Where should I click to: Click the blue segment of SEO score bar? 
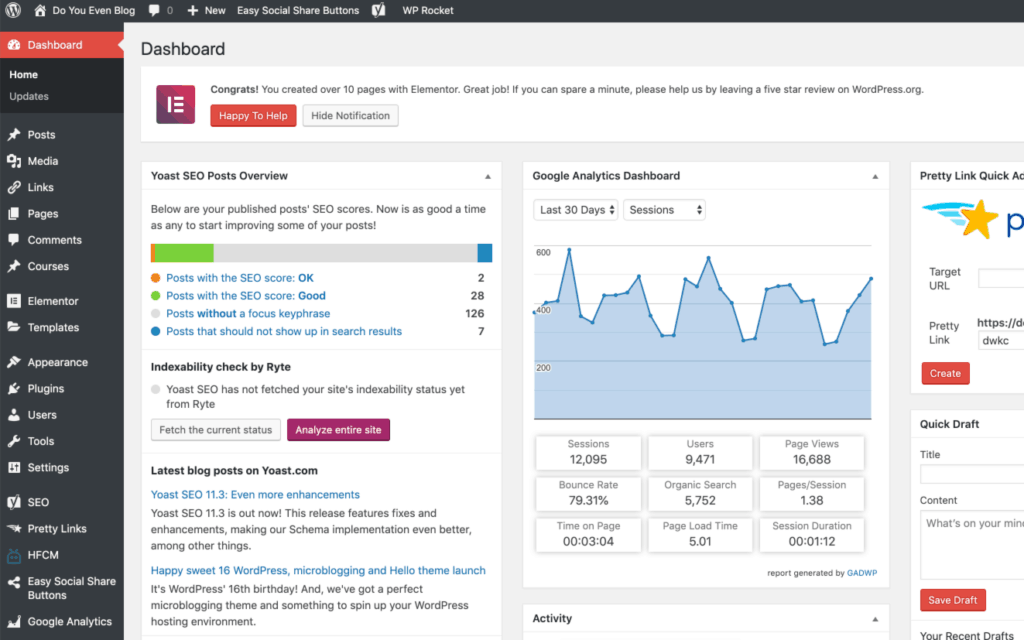[x=485, y=253]
